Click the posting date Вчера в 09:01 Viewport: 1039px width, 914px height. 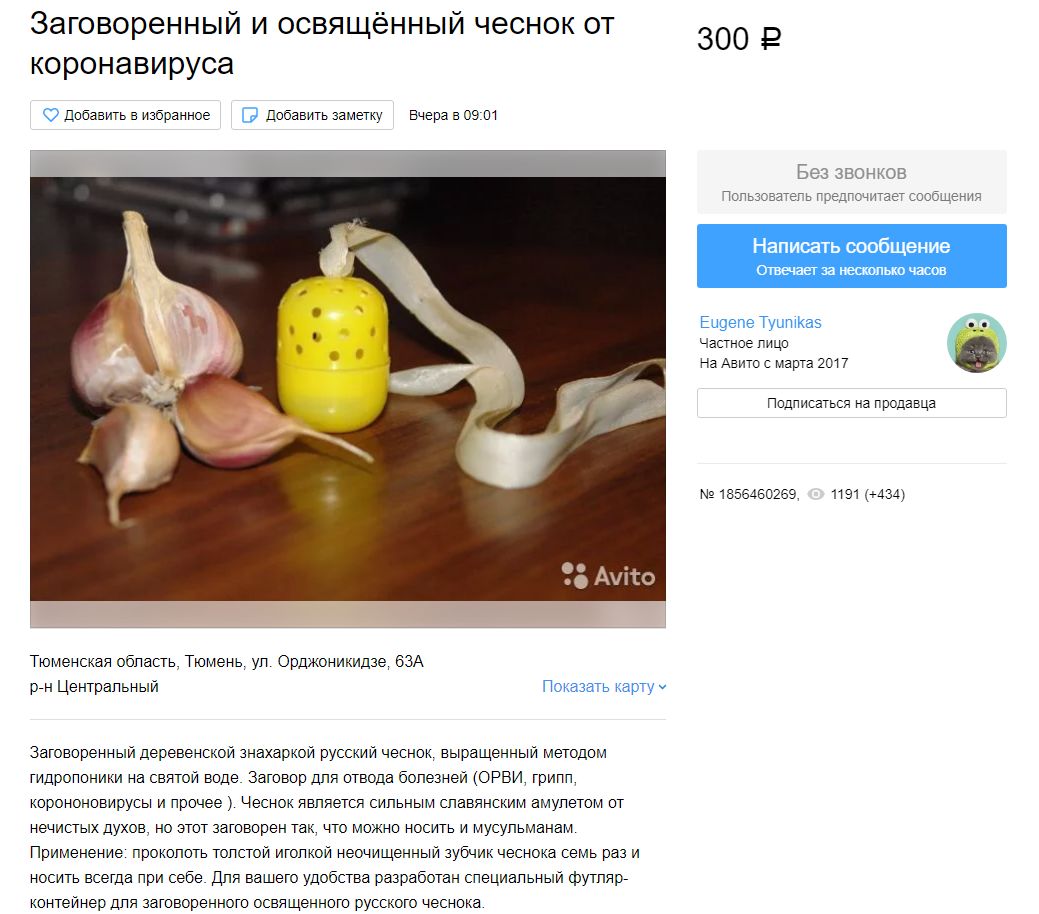click(453, 115)
